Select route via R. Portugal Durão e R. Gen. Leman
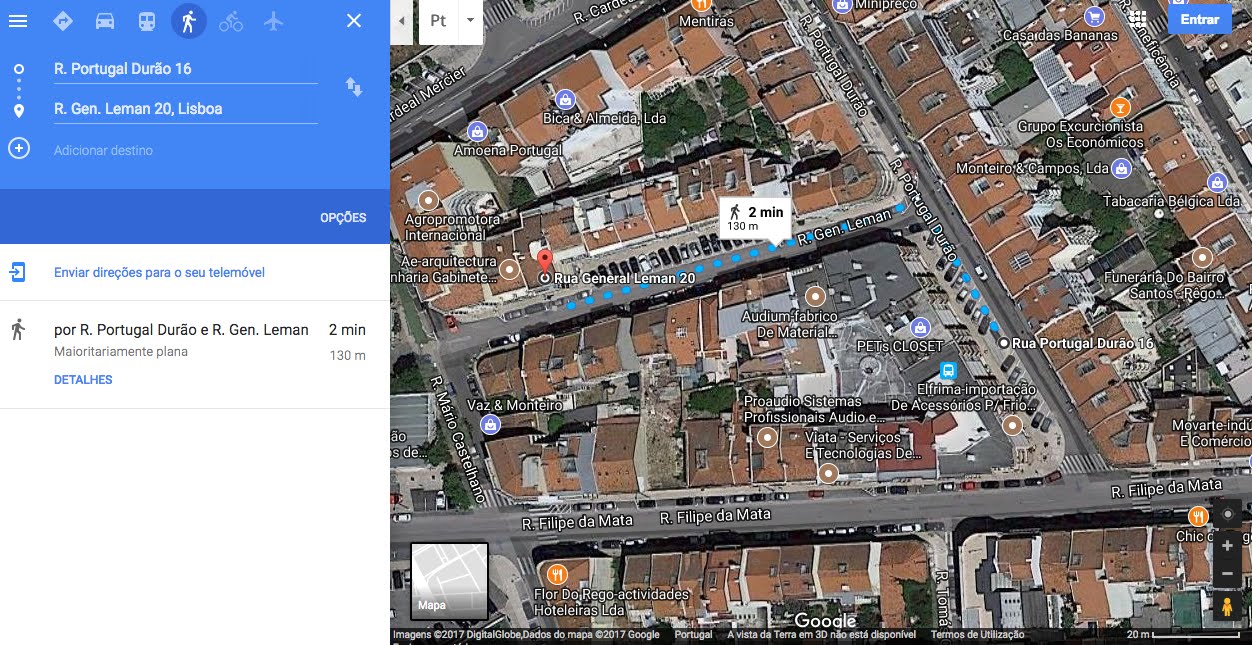The image size is (1252, 645). pos(194,354)
